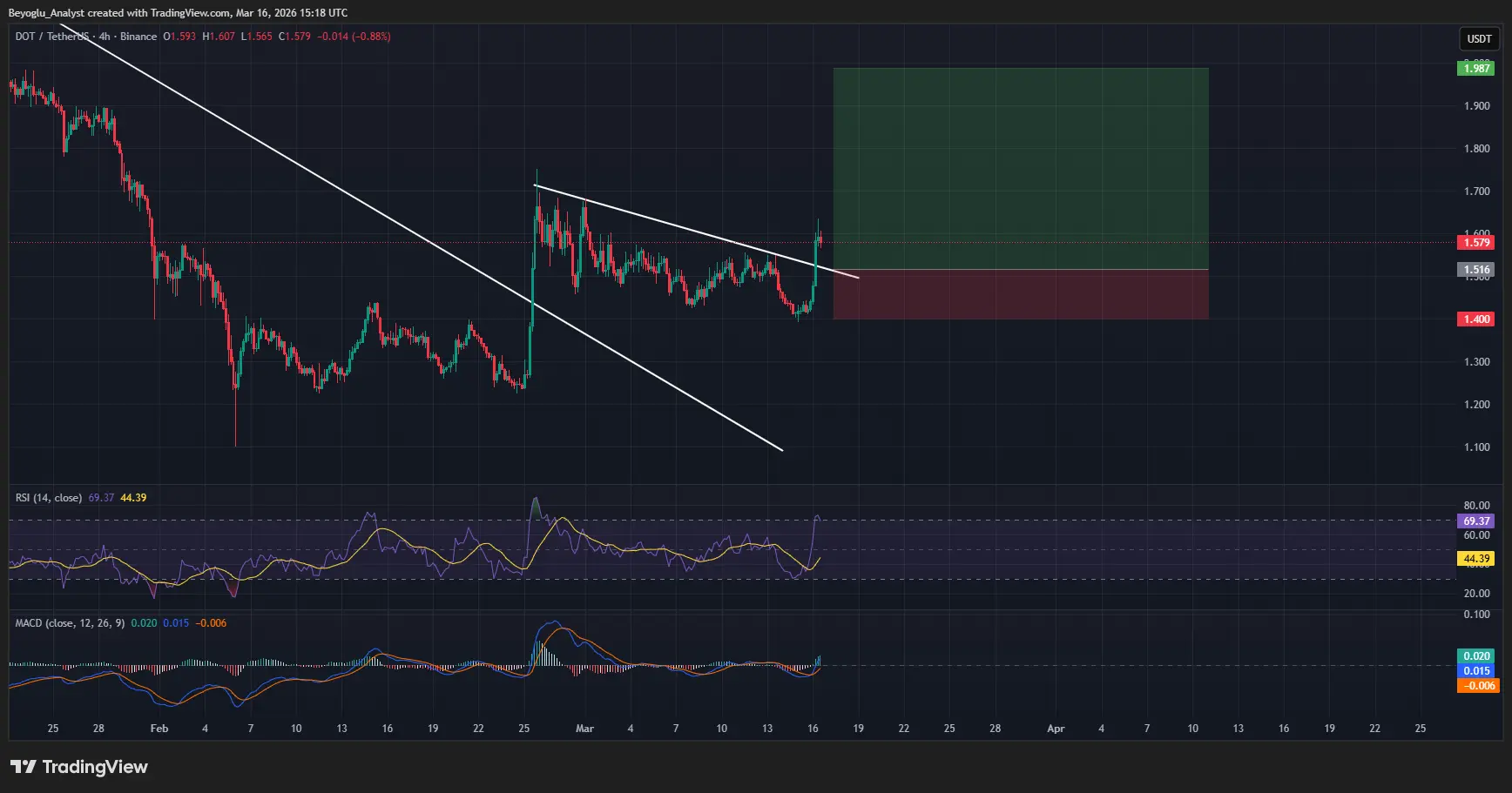Click the 0.100 level on MACD scale
This screenshot has height=793, width=1512.
(x=1476, y=615)
